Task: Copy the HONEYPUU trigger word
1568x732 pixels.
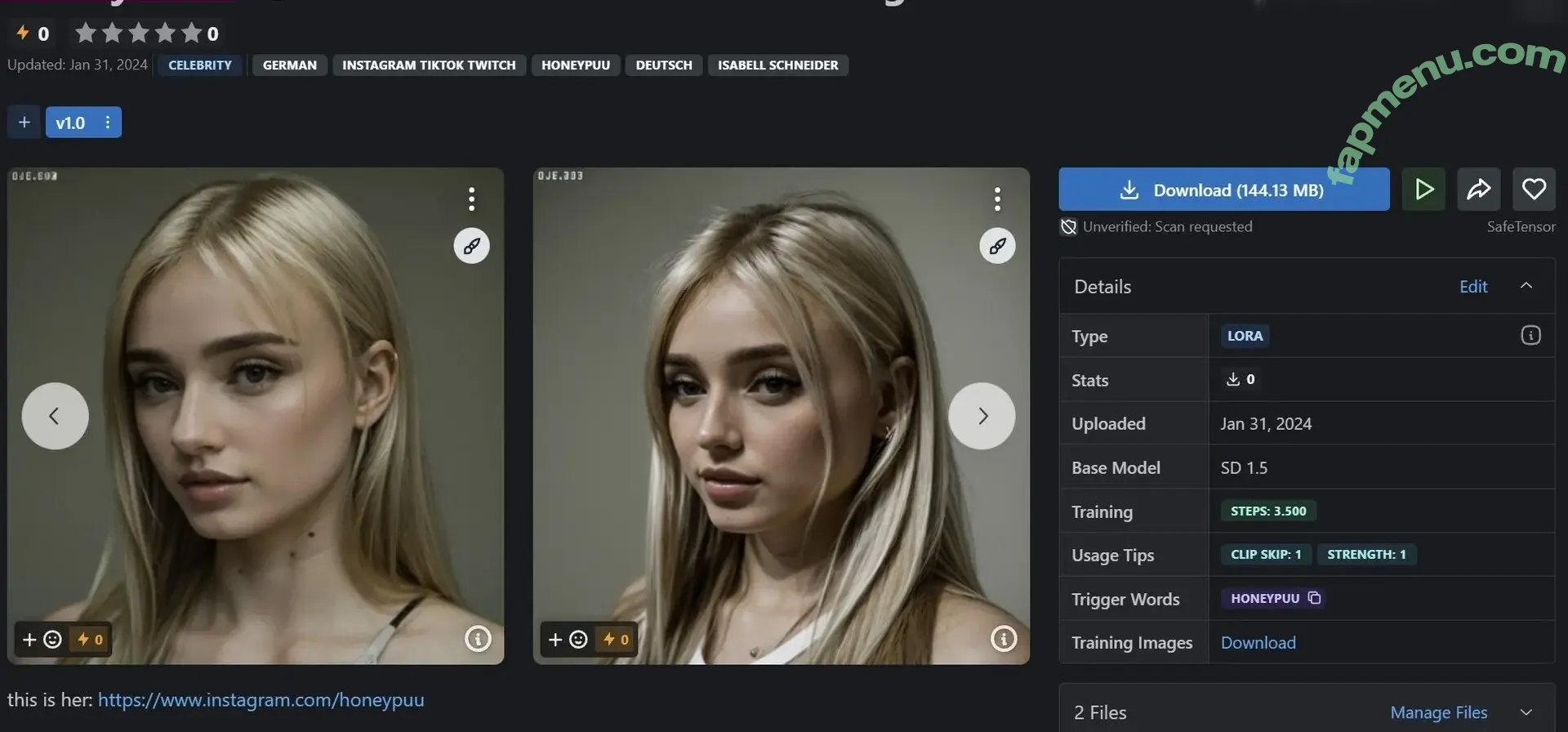Action: (1314, 598)
